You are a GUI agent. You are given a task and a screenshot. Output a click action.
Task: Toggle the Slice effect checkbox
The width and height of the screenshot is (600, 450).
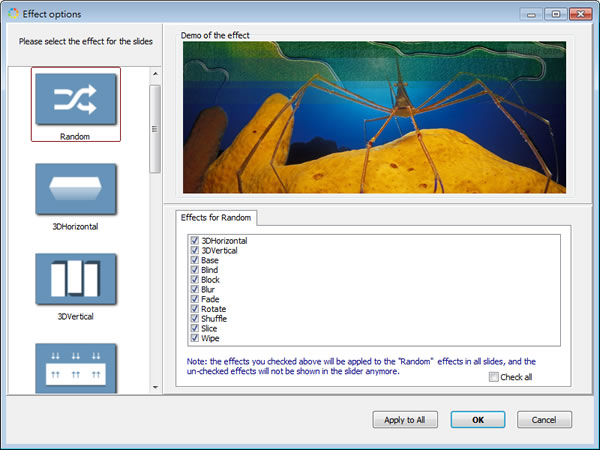pos(194,328)
